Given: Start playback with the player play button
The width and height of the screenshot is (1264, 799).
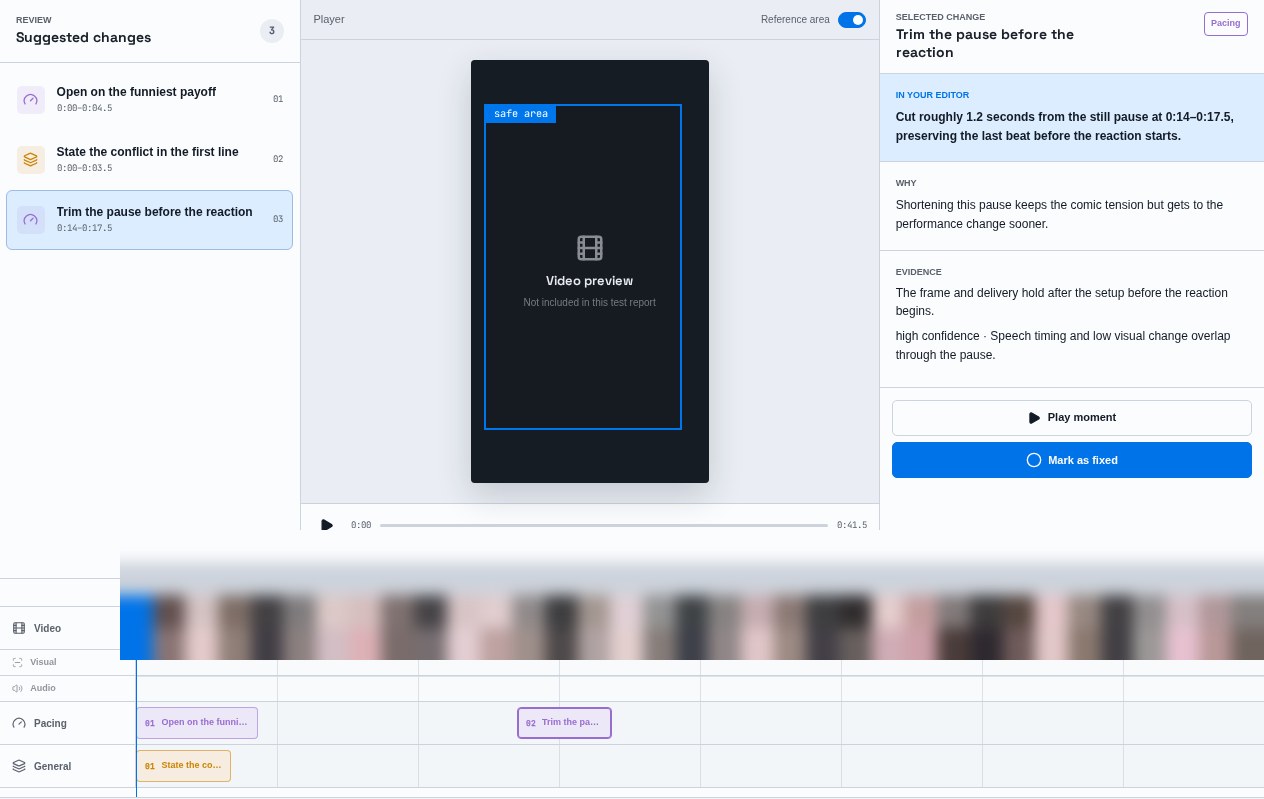Looking at the screenshot, I should pyautogui.click(x=327, y=525).
